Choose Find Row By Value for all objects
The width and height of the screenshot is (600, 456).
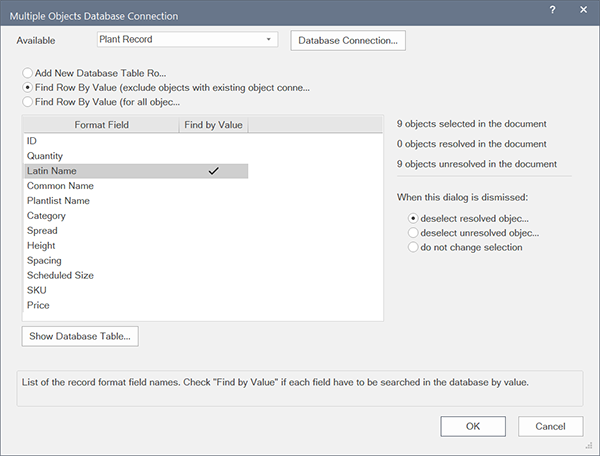(28, 101)
